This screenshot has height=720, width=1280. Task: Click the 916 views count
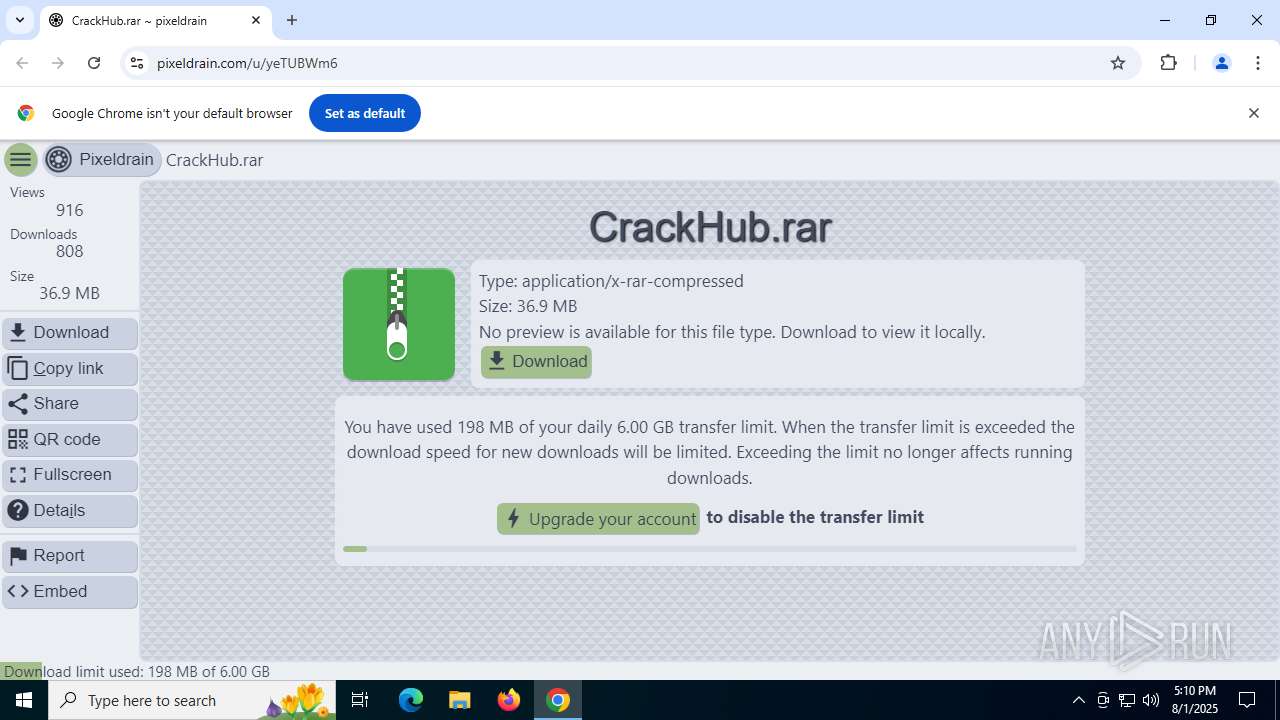coord(69,210)
